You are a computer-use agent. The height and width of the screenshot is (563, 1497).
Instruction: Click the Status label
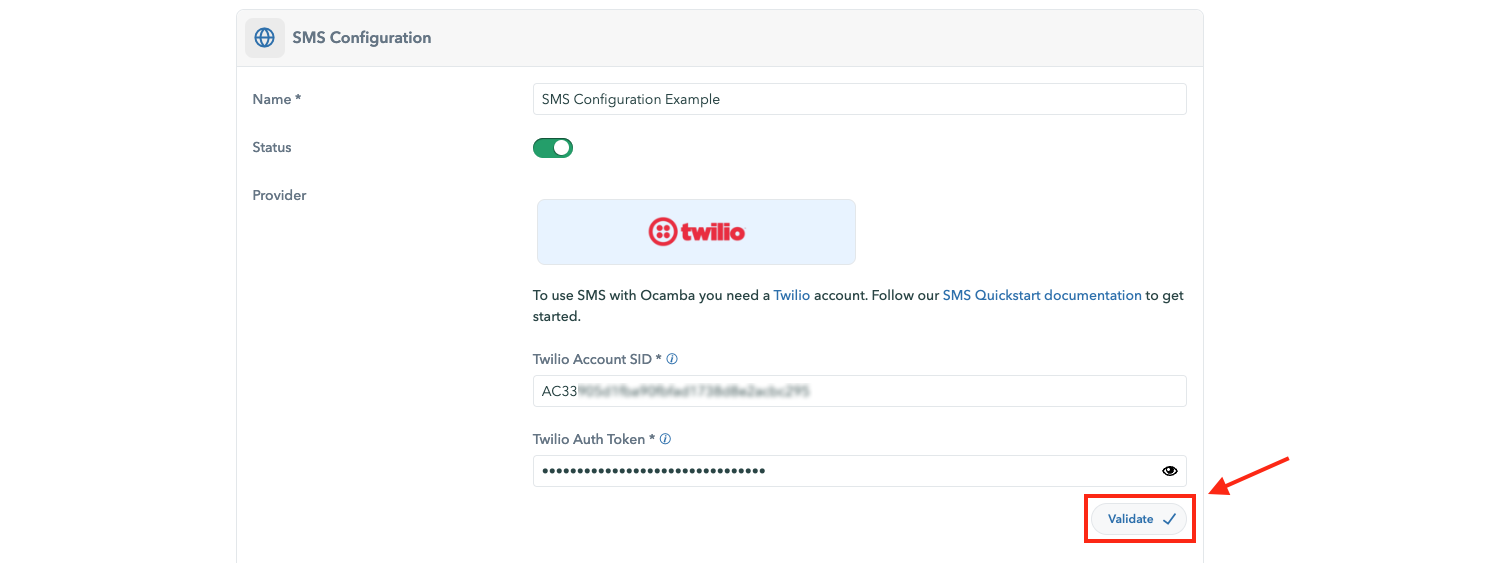pyautogui.click(x=272, y=147)
